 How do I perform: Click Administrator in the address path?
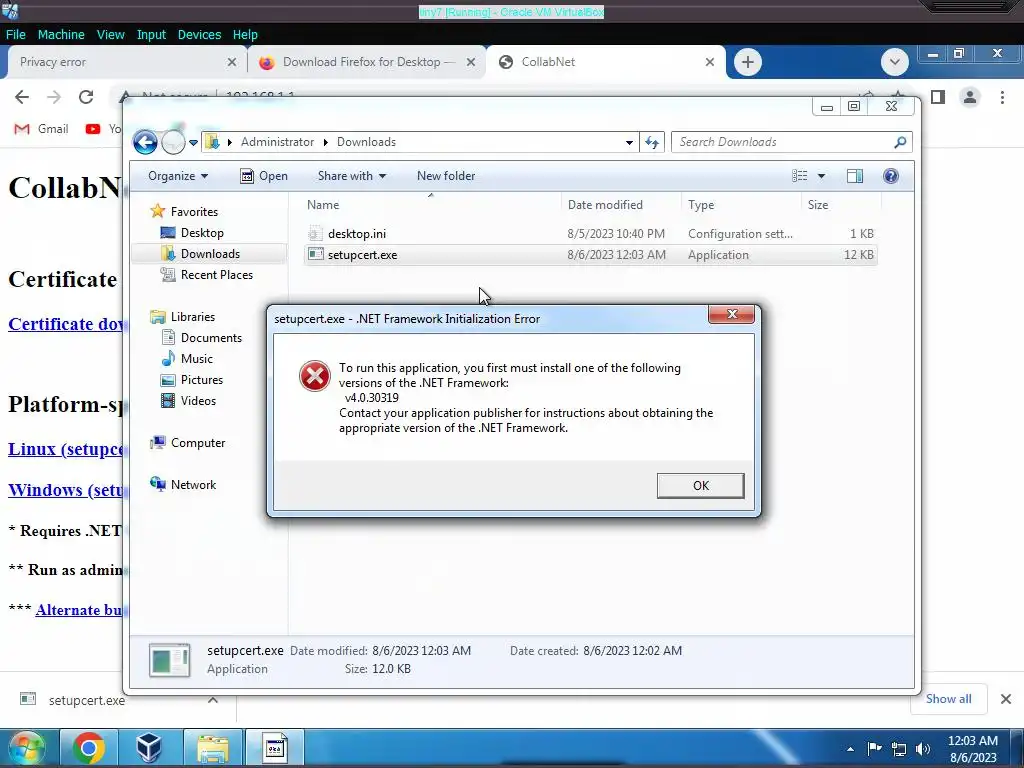pyautogui.click(x=277, y=142)
